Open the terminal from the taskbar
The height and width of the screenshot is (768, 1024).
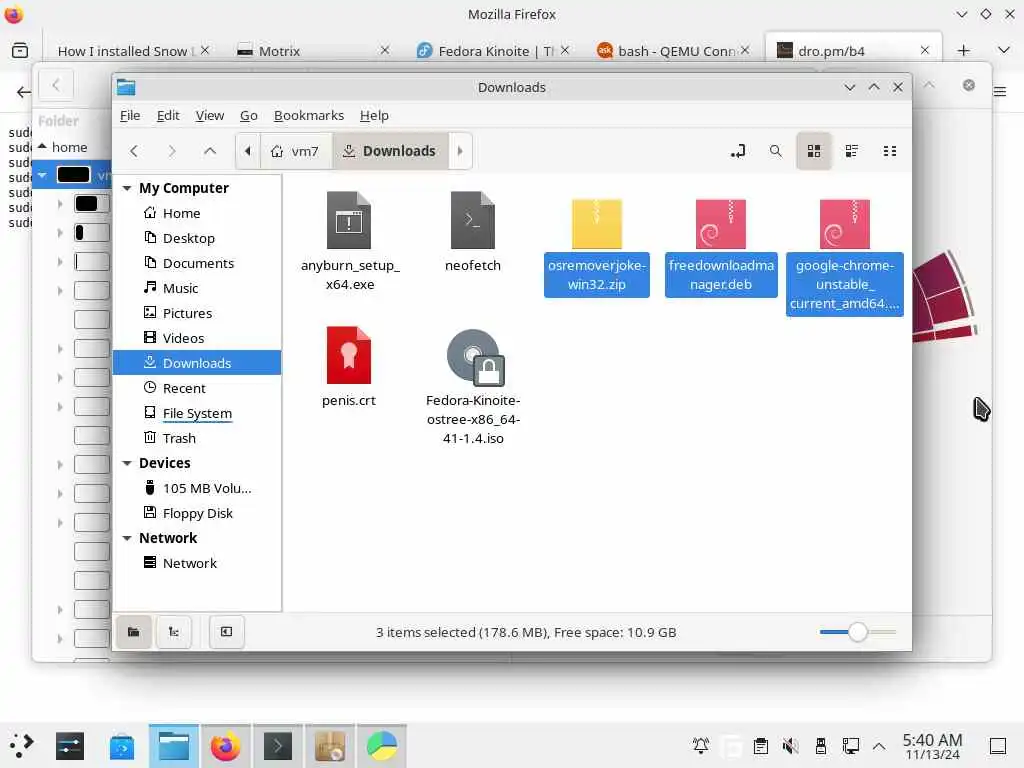click(278, 746)
